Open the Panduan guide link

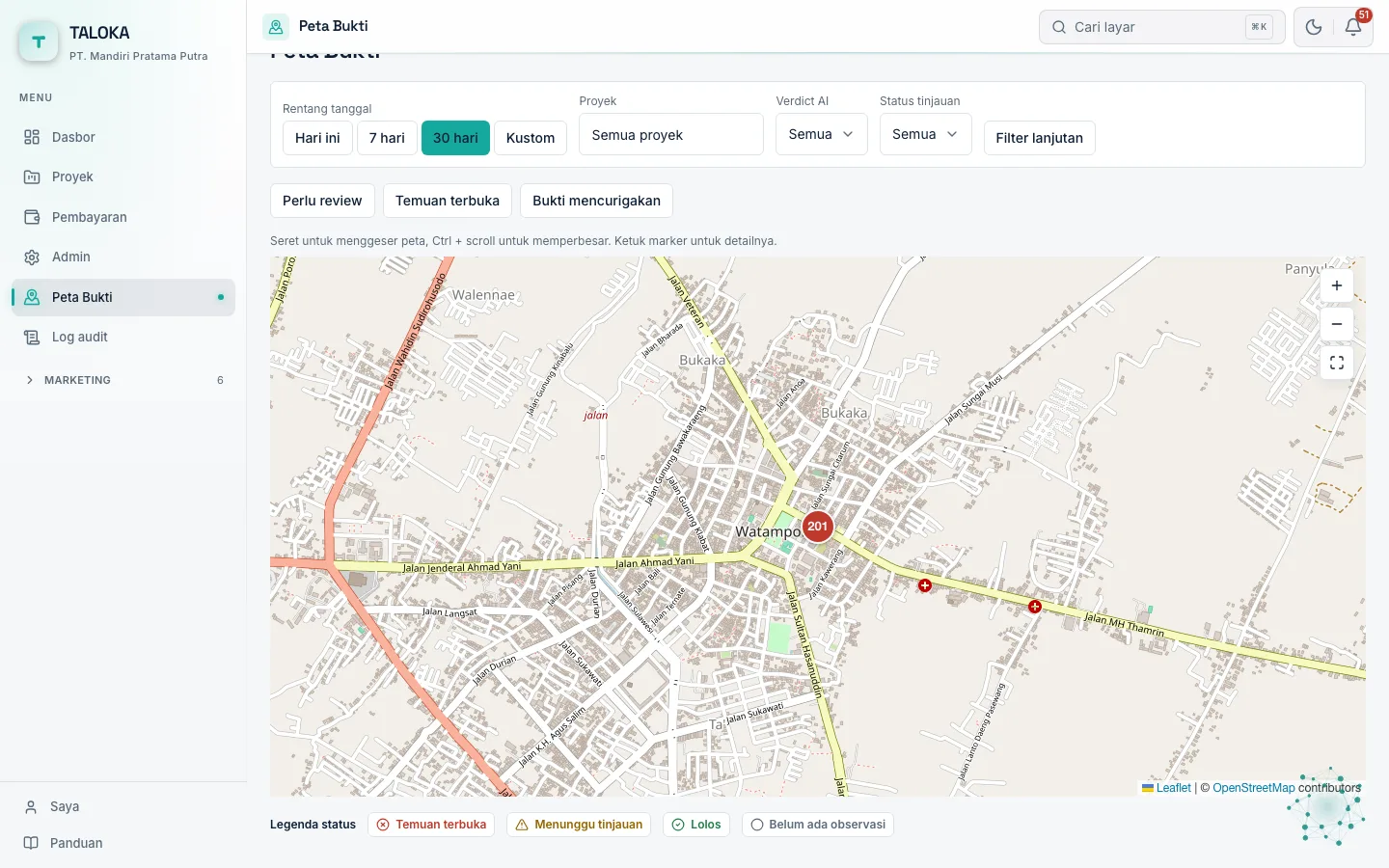pos(123,843)
